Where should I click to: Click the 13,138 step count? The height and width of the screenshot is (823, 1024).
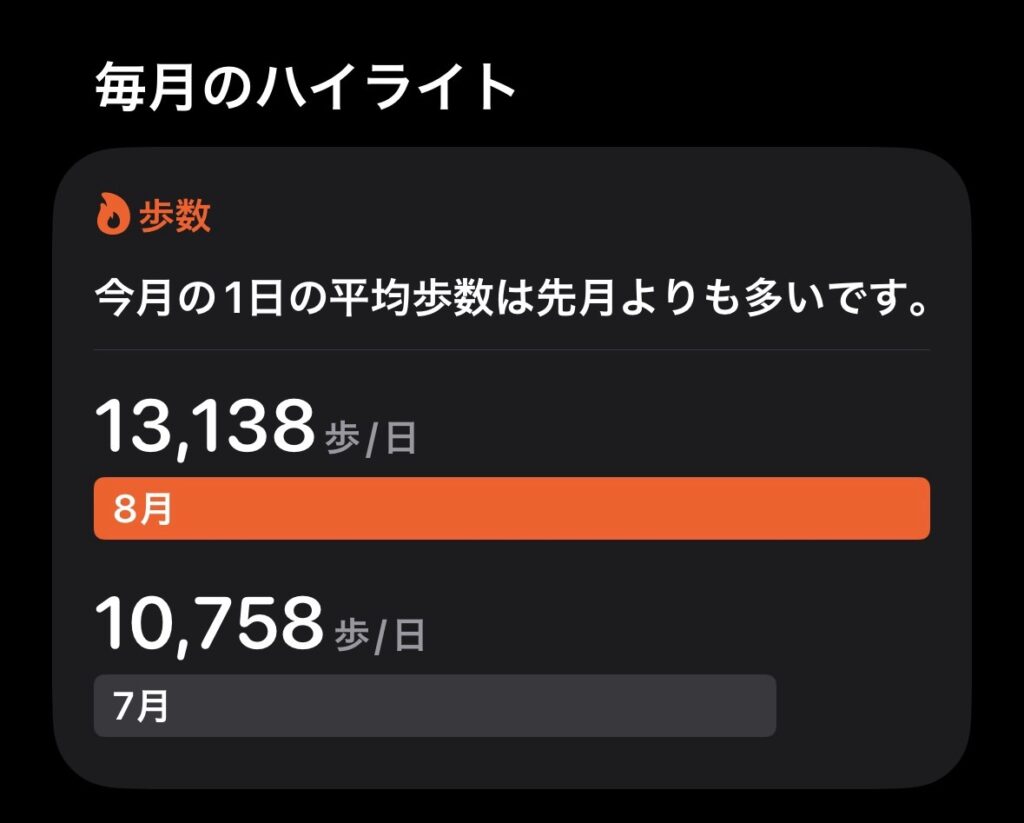click(x=205, y=427)
